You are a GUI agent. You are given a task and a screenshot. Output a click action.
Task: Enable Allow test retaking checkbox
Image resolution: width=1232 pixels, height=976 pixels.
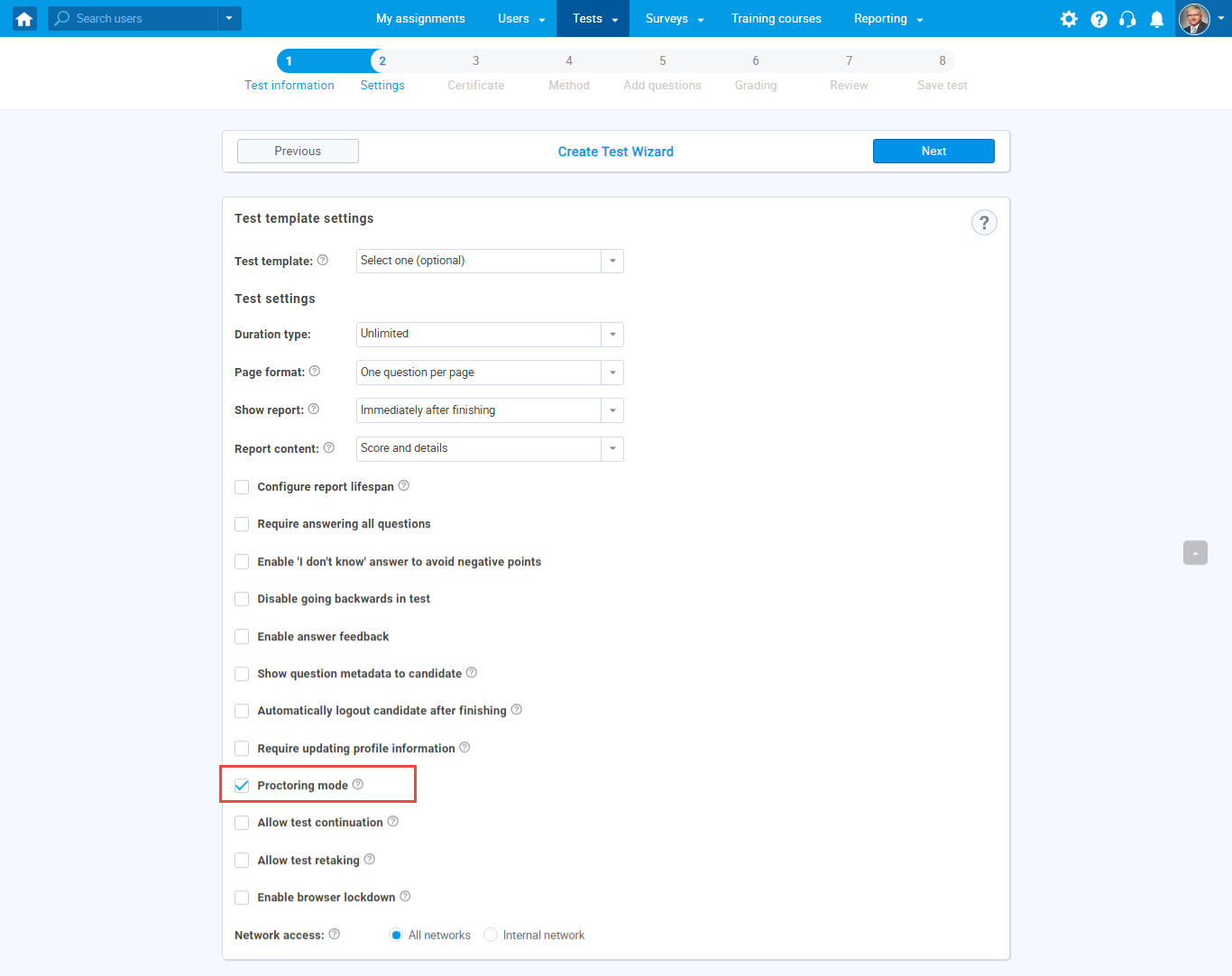(242, 861)
